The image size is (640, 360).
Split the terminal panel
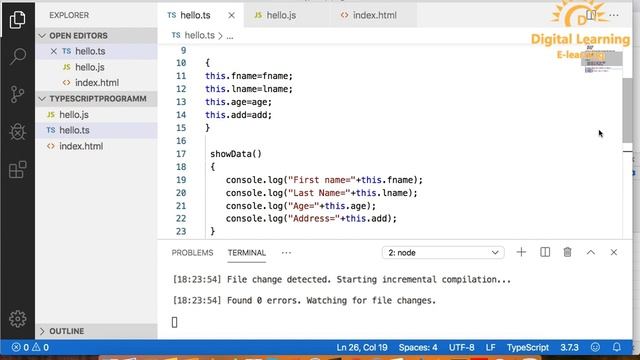(x=545, y=252)
